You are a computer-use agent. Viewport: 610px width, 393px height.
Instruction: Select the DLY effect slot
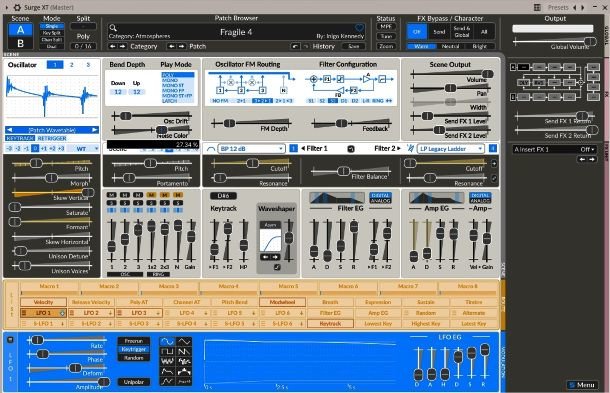pos(523,82)
